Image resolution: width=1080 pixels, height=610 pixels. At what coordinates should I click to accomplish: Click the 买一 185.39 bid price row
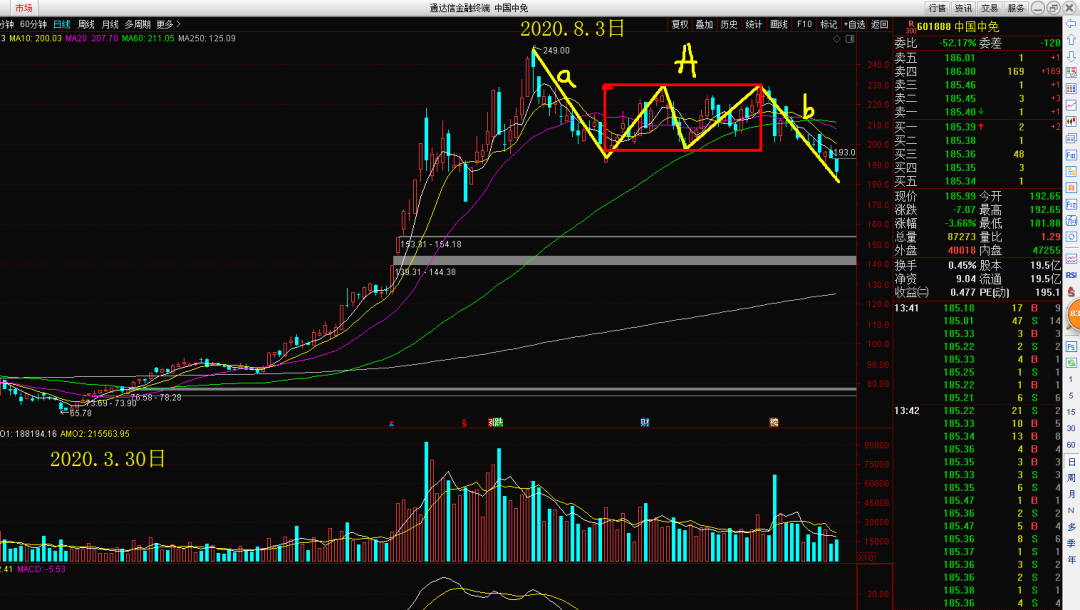pyautogui.click(x=977, y=127)
